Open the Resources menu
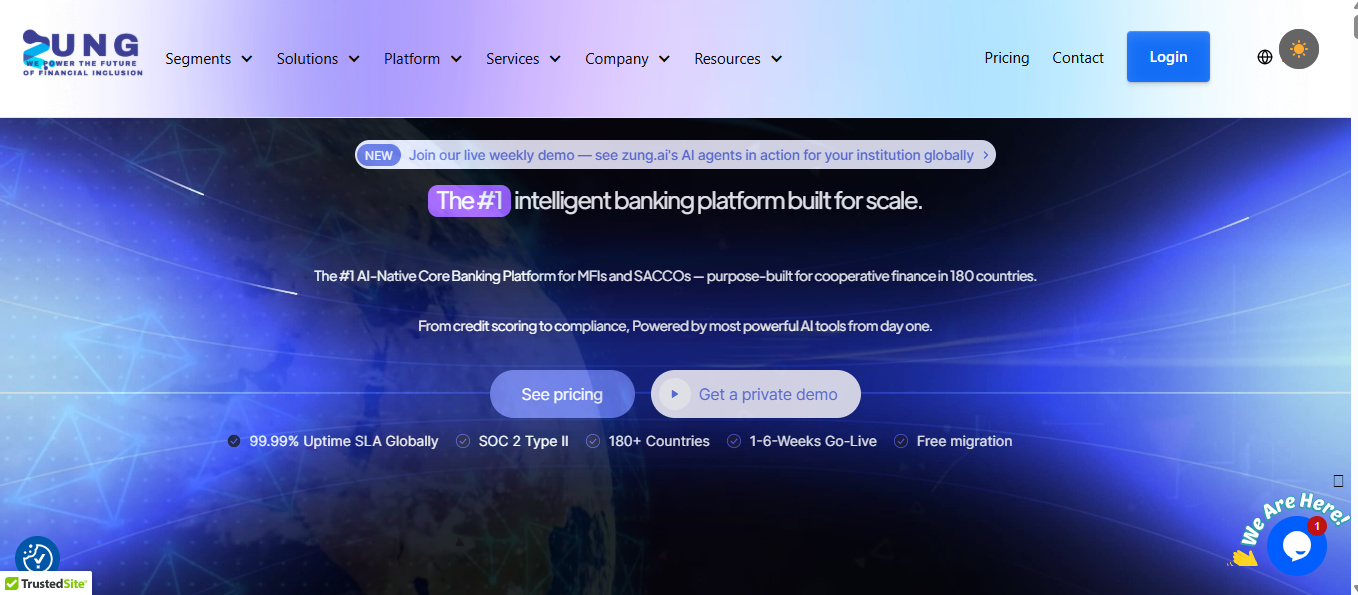Image resolution: width=1358 pixels, height=595 pixels. pos(738,59)
